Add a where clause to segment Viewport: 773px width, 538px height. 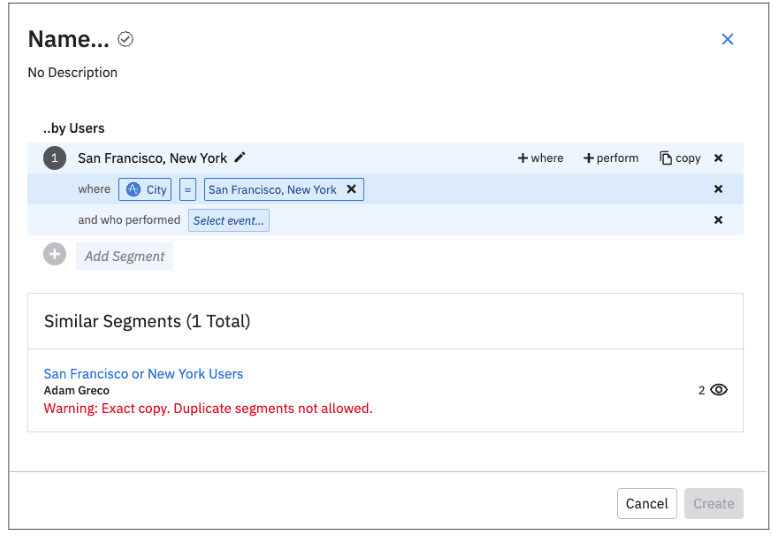point(540,158)
